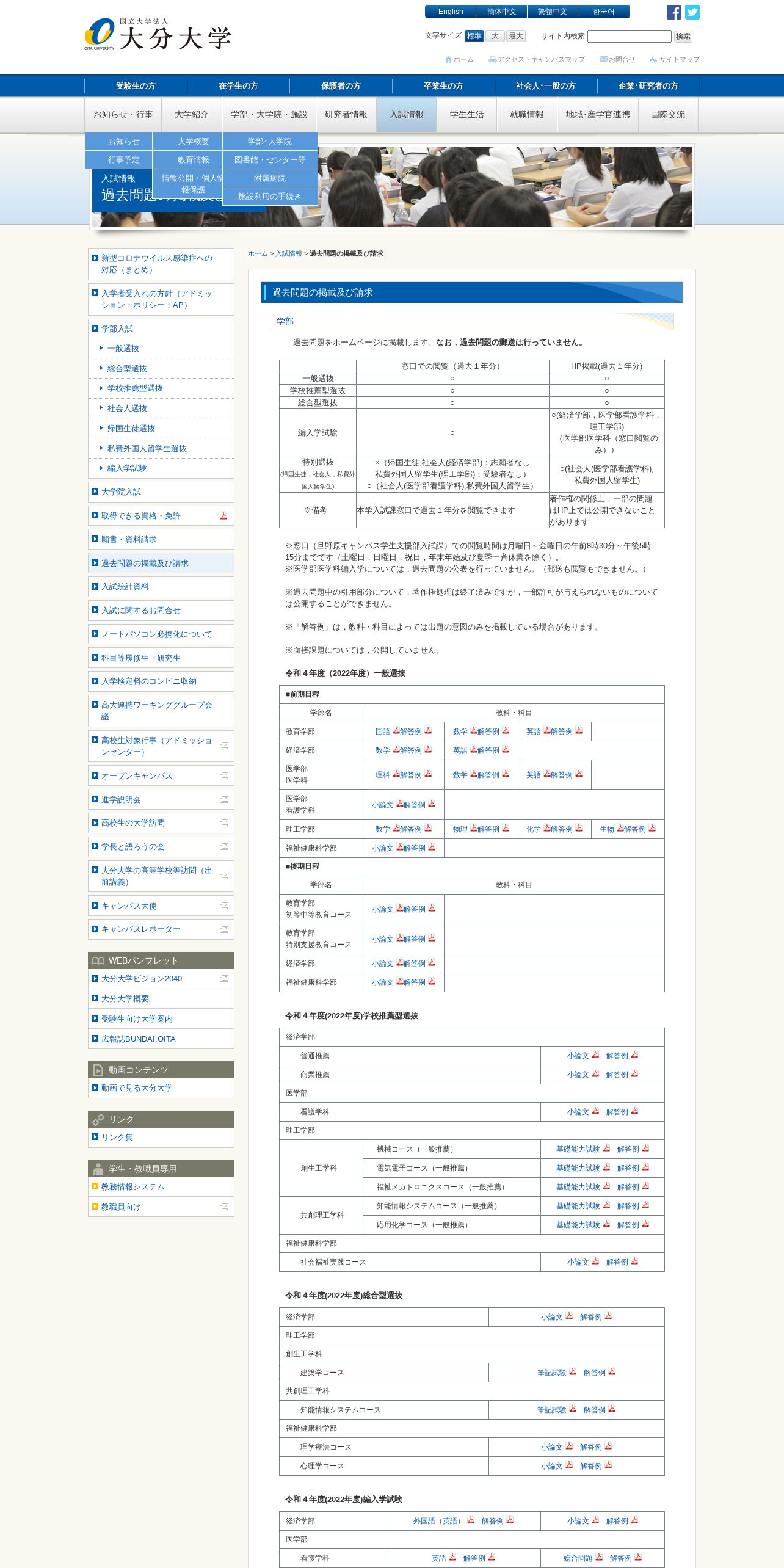Open PDF icon after 小論文 for 普通推薦
This screenshot has height=1568, width=784.
click(x=595, y=1054)
